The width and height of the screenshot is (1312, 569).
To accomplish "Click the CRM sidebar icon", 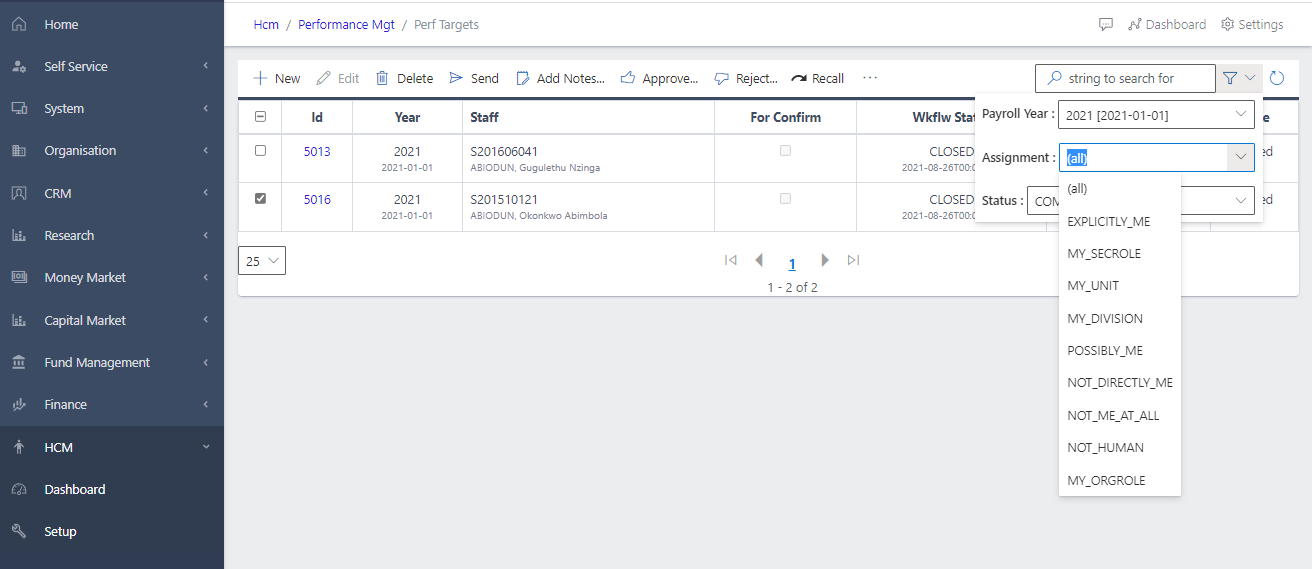I will [19, 193].
